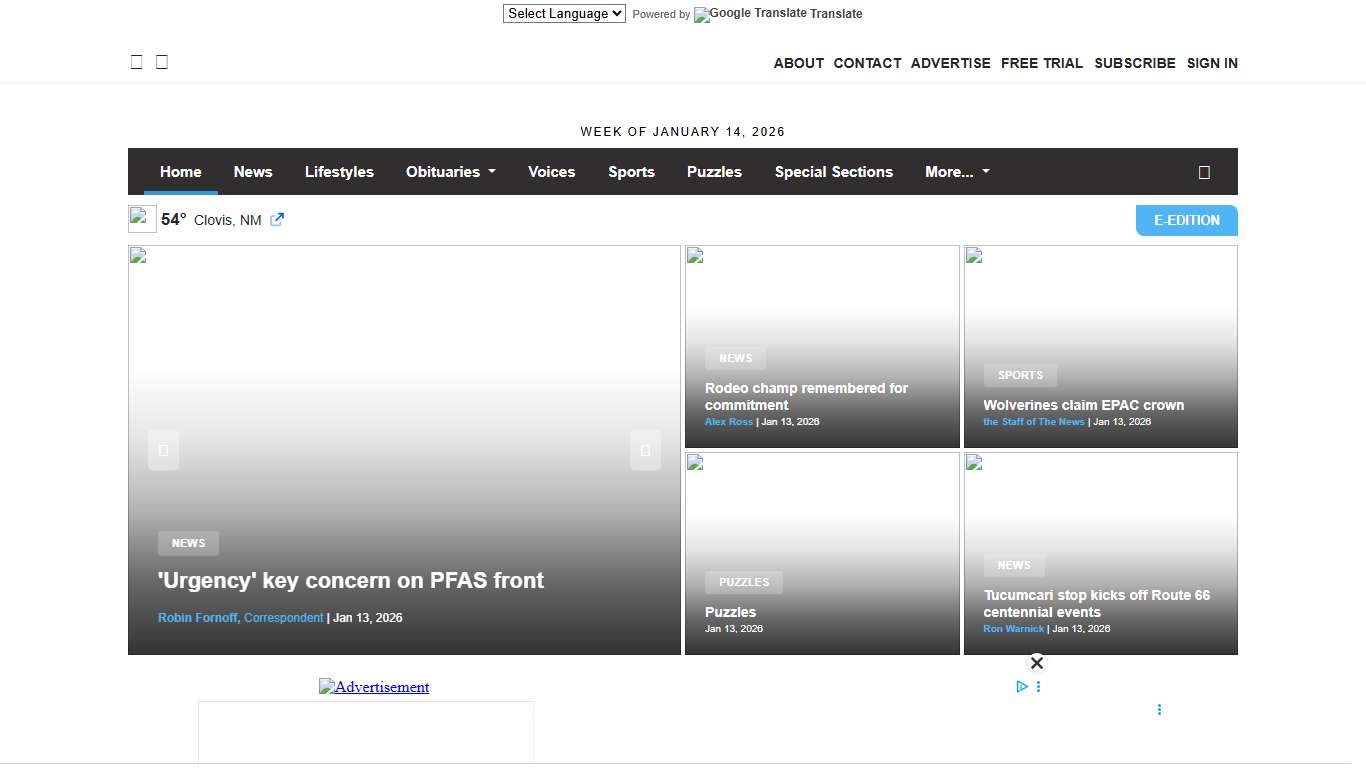This screenshot has height=768, width=1366.
Task: Click the first social icon in top-left header
Action: (x=137, y=62)
